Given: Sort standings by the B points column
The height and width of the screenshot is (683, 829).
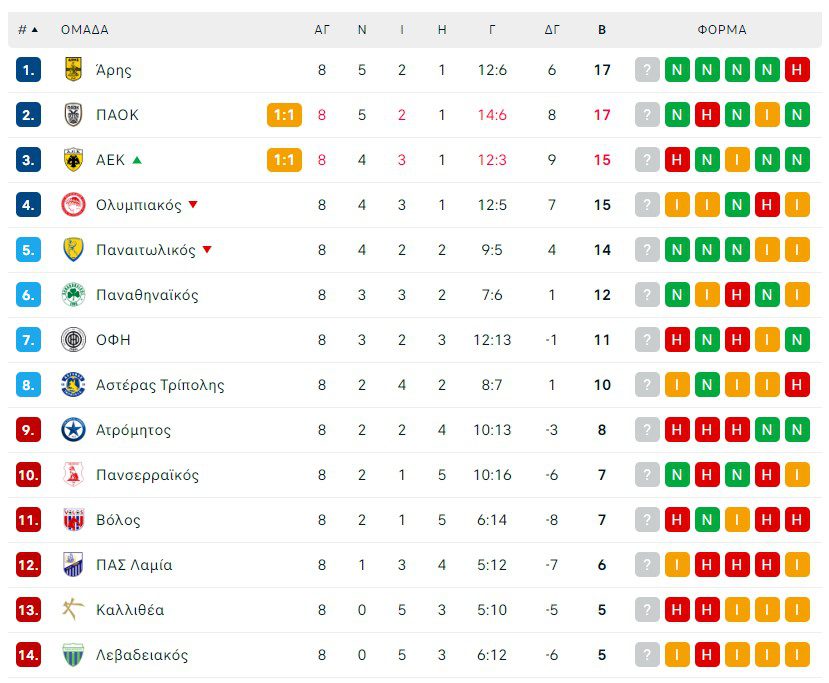Looking at the screenshot, I should coord(602,30).
